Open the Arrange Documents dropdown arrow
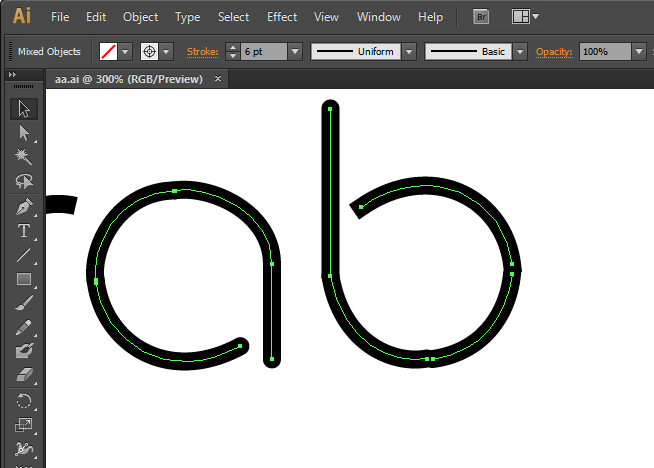The width and height of the screenshot is (654, 468). tap(536, 17)
